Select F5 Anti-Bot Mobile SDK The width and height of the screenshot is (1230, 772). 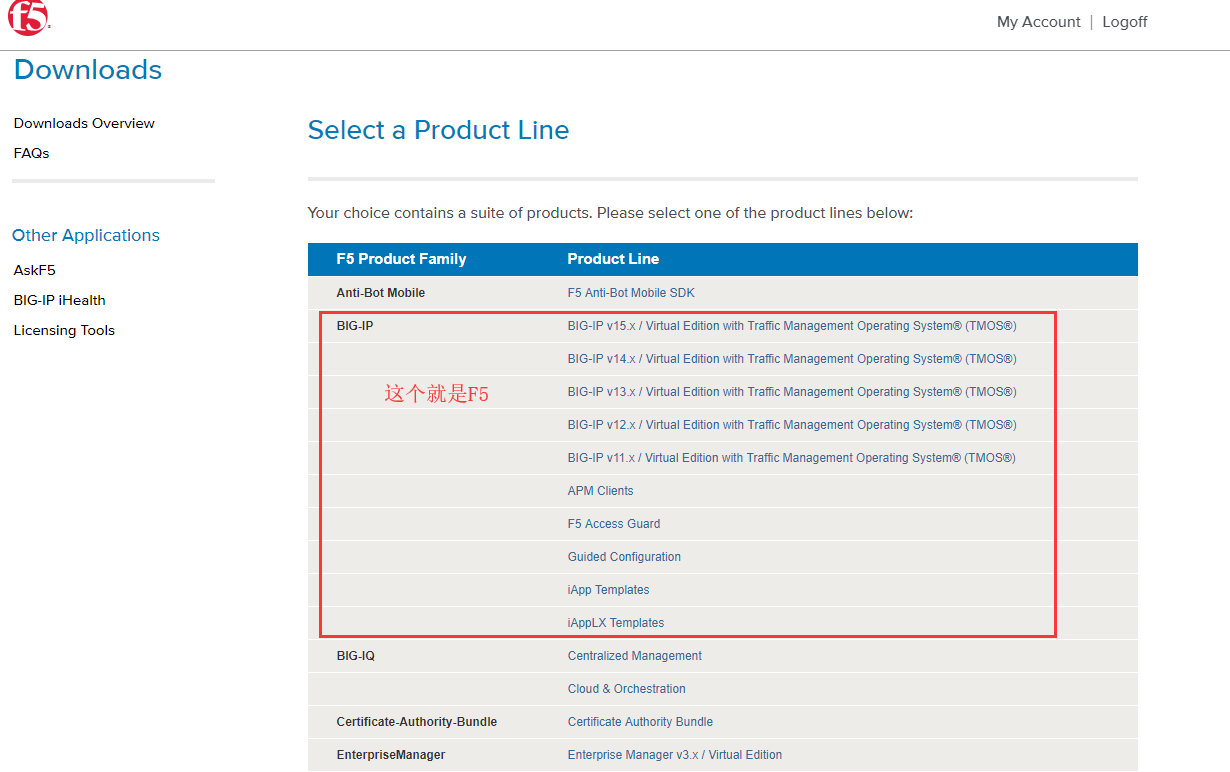pyautogui.click(x=631, y=293)
